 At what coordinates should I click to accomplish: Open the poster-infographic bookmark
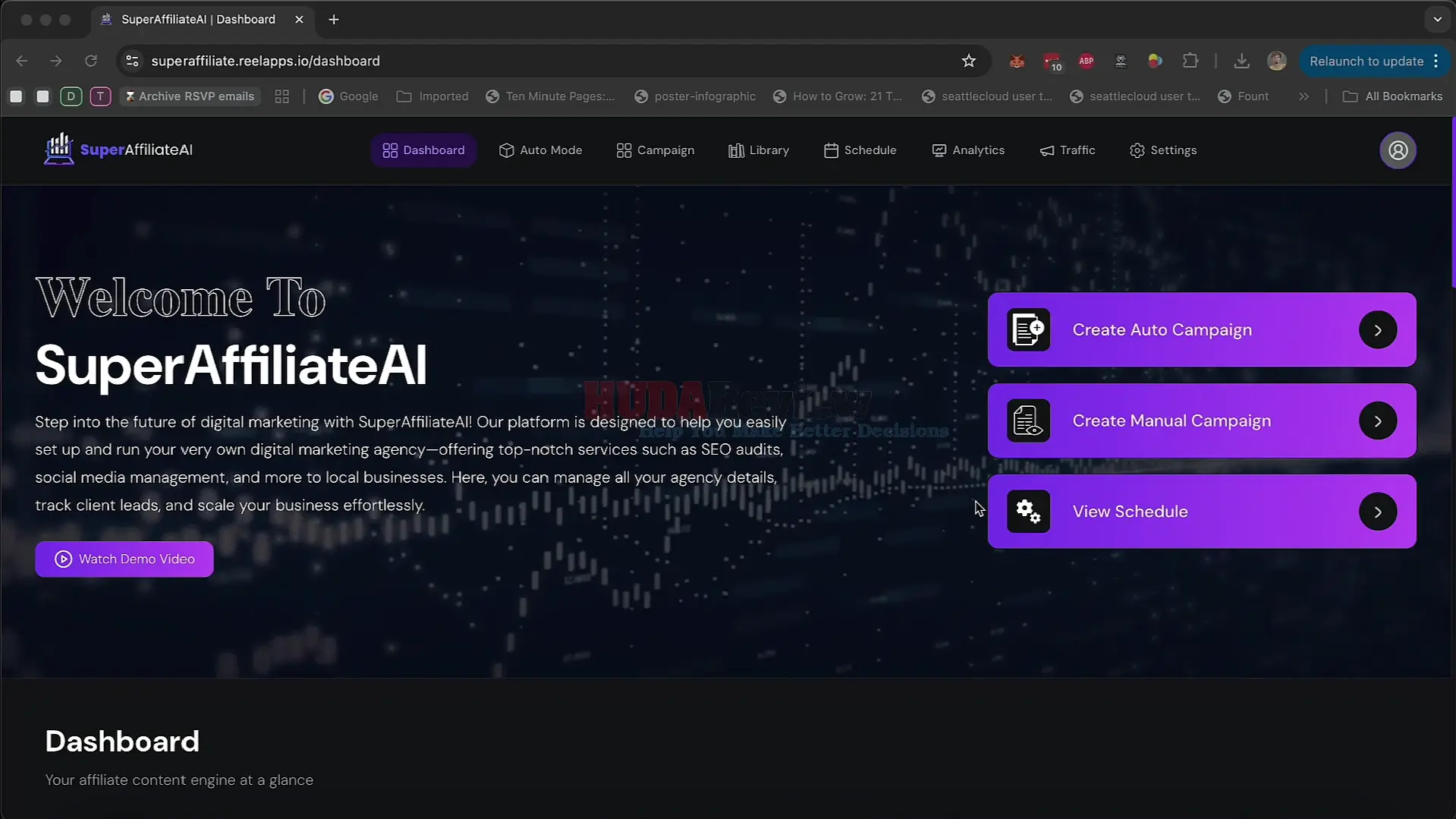[x=695, y=96]
